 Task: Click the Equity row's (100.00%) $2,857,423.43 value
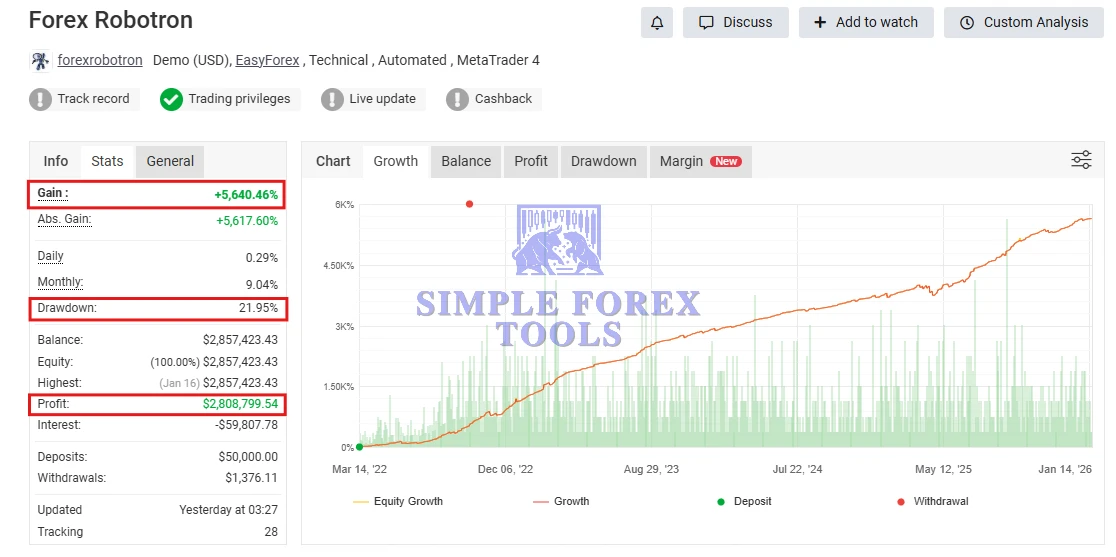[214, 362]
